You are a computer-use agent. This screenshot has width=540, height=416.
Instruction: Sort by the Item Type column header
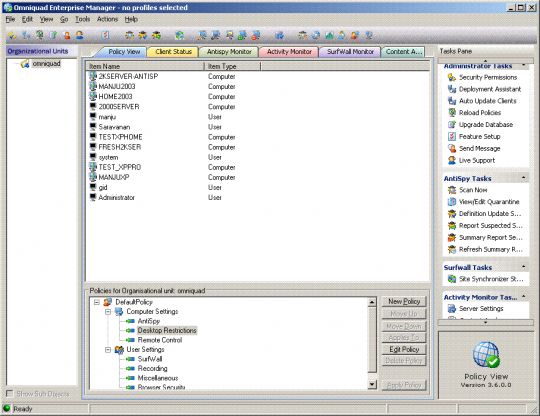click(x=232, y=66)
